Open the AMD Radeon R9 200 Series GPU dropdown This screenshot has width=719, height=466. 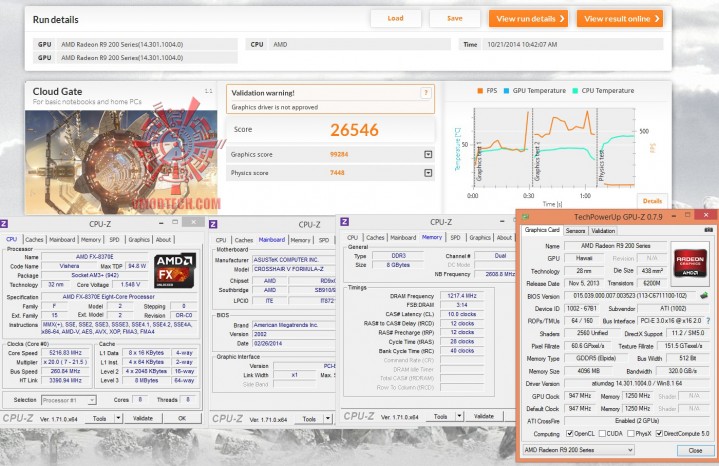point(579,450)
